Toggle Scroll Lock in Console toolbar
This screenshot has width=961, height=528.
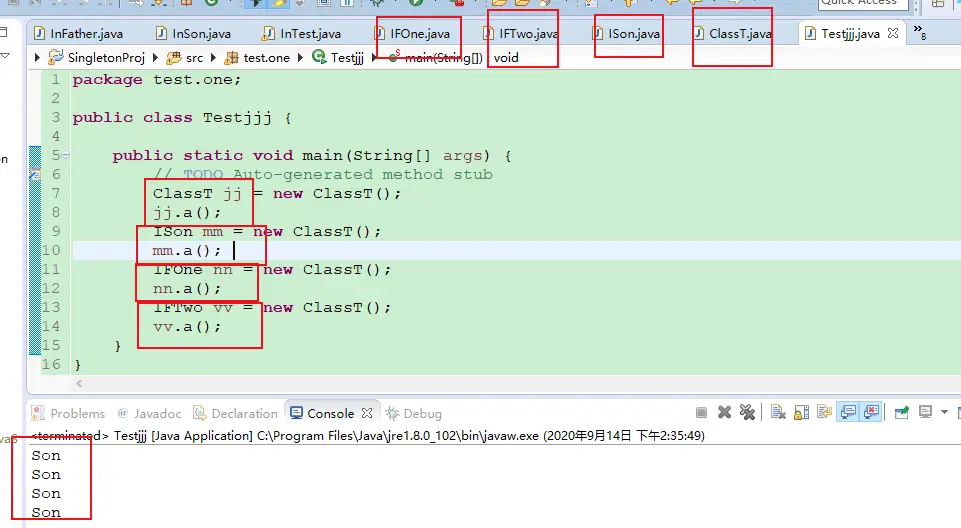click(x=800, y=412)
